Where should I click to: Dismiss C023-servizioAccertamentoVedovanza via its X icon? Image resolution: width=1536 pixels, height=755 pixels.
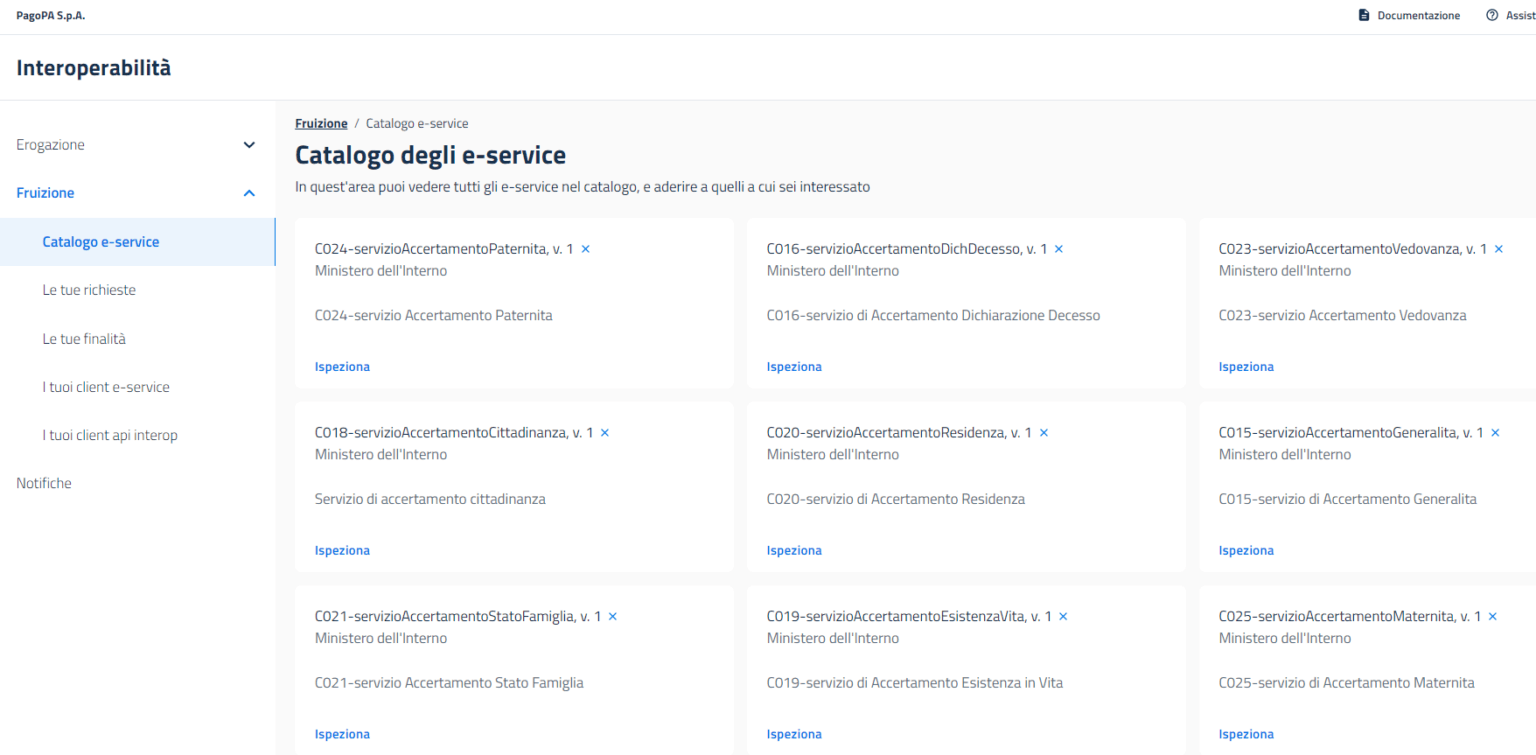click(1498, 248)
